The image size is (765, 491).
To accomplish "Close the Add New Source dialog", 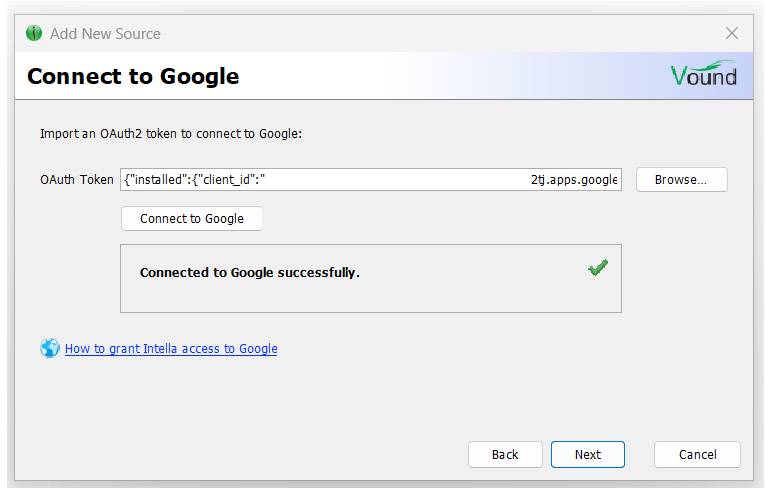I will 731,33.
